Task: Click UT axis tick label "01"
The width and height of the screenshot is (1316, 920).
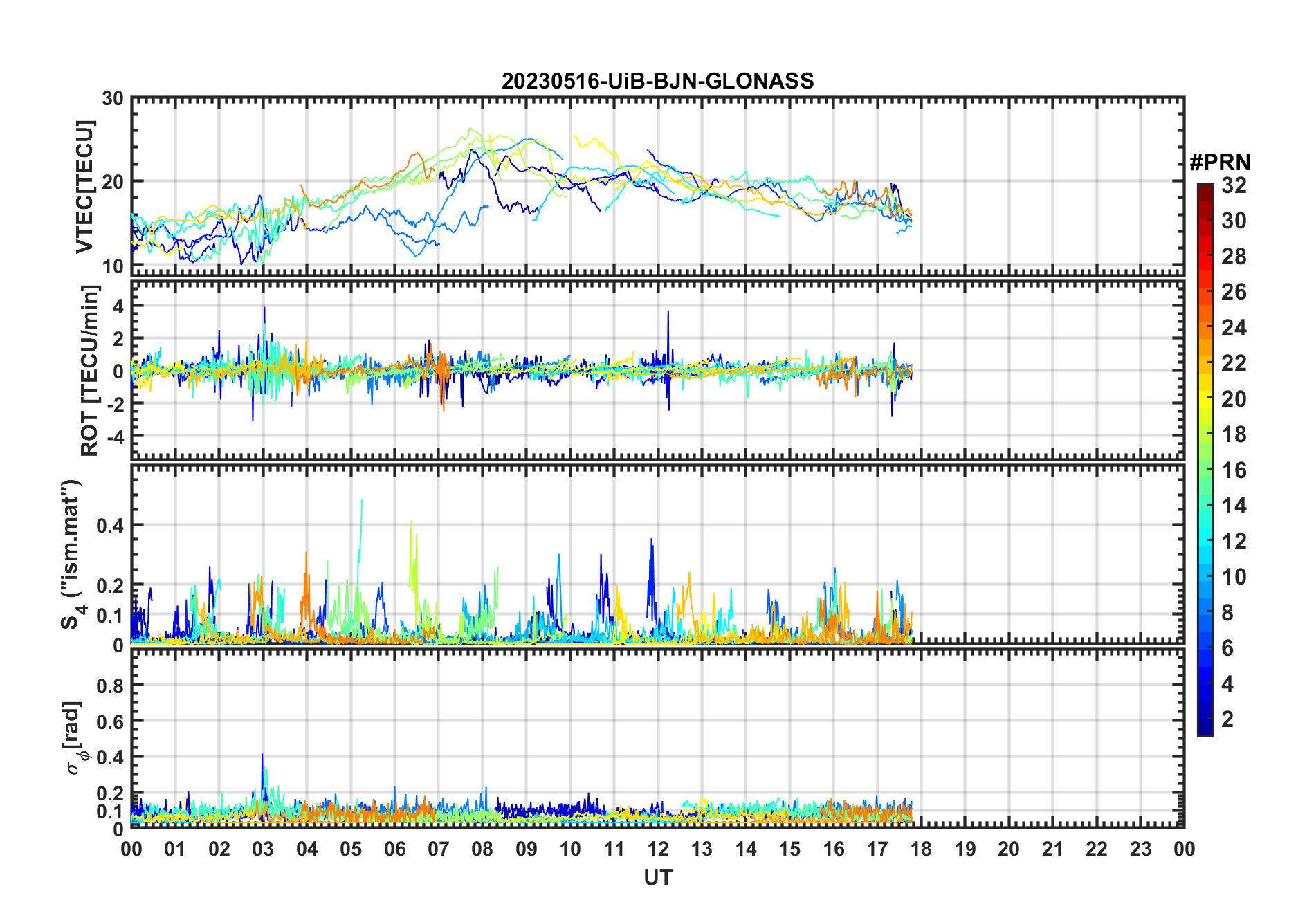Action: click(175, 849)
